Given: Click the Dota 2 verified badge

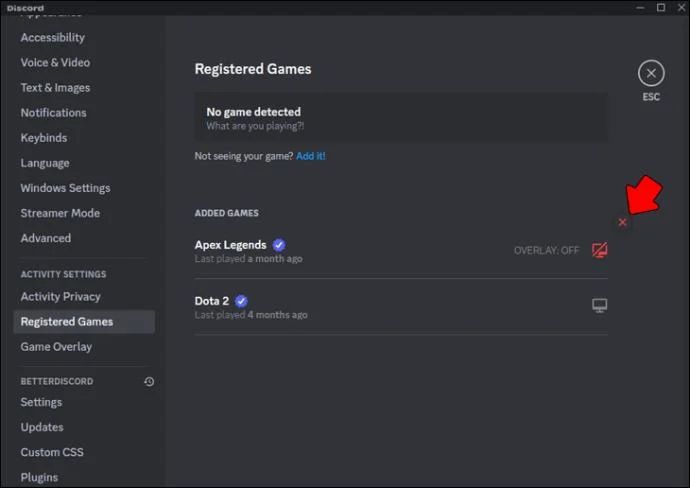Looking at the screenshot, I should [x=241, y=301].
